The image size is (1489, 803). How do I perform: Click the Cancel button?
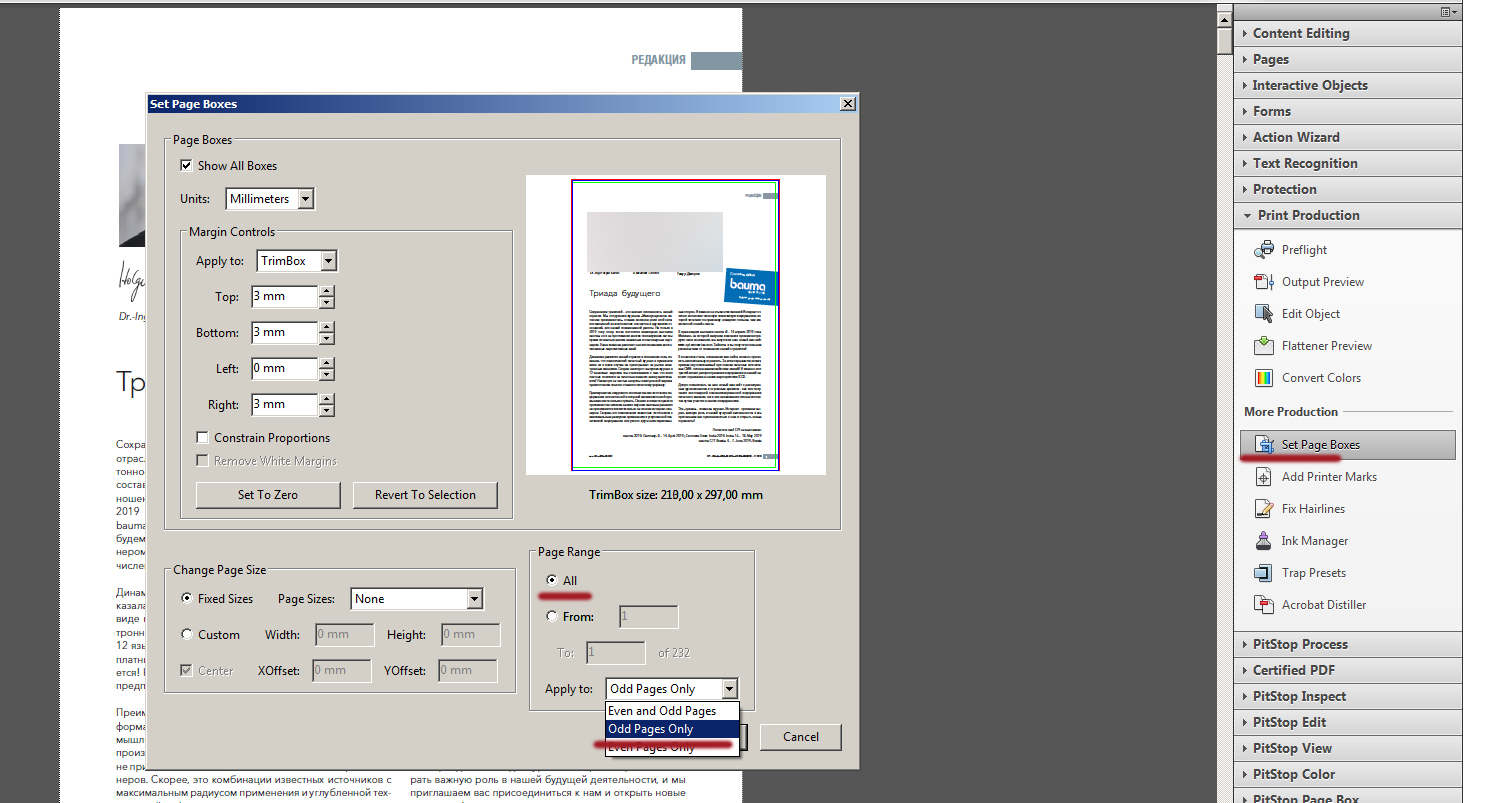(x=801, y=737)
